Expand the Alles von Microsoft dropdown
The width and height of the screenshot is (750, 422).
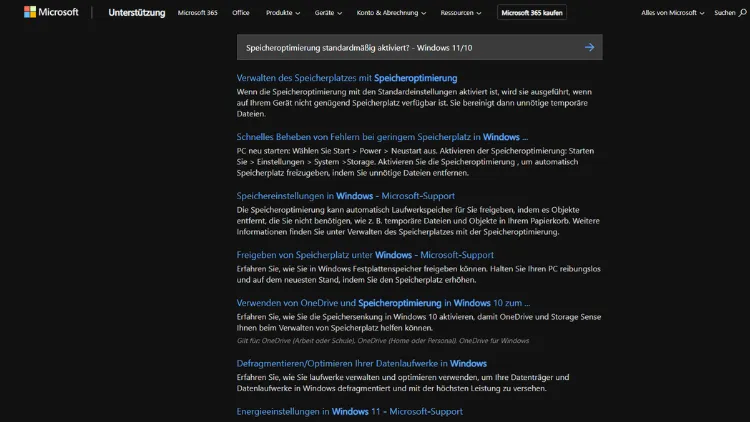point(673,13)
